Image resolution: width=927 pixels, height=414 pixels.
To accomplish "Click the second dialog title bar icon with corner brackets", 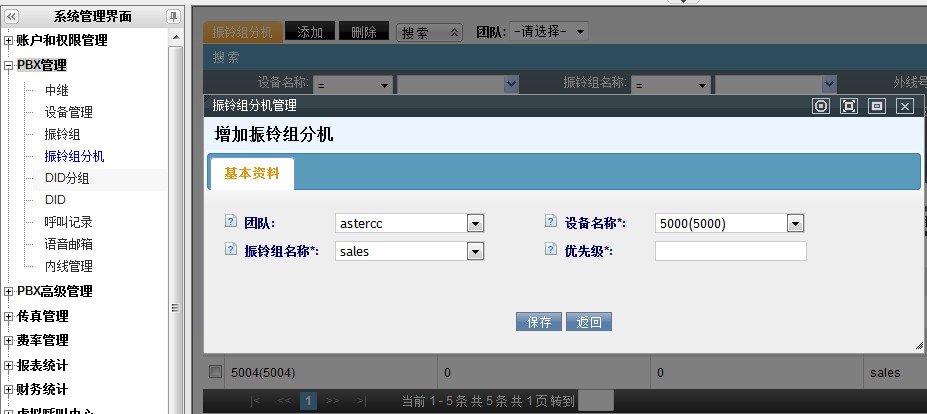I will point(849,106).
